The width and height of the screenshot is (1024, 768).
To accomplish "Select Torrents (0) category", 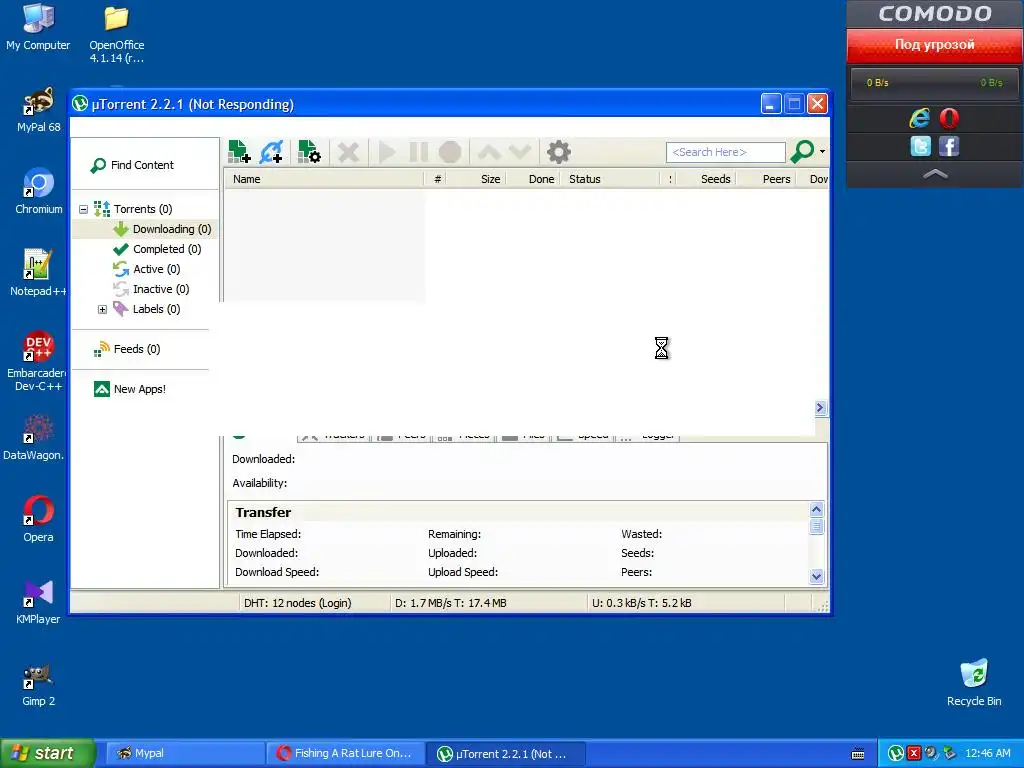I will (x=134, y=209).
